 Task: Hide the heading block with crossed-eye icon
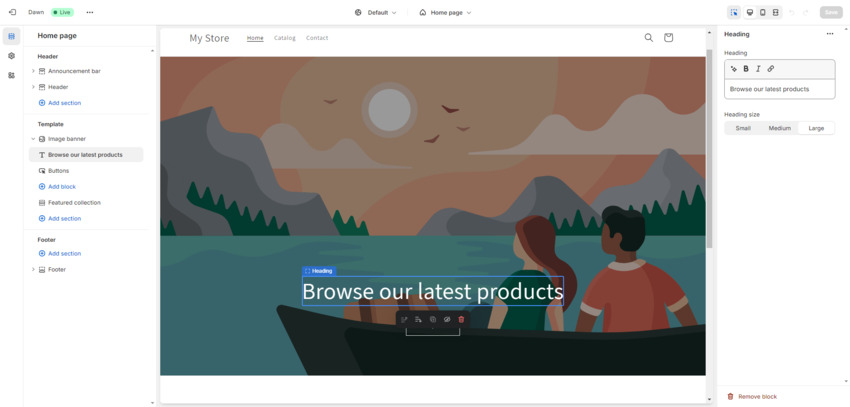coord(447,320)
